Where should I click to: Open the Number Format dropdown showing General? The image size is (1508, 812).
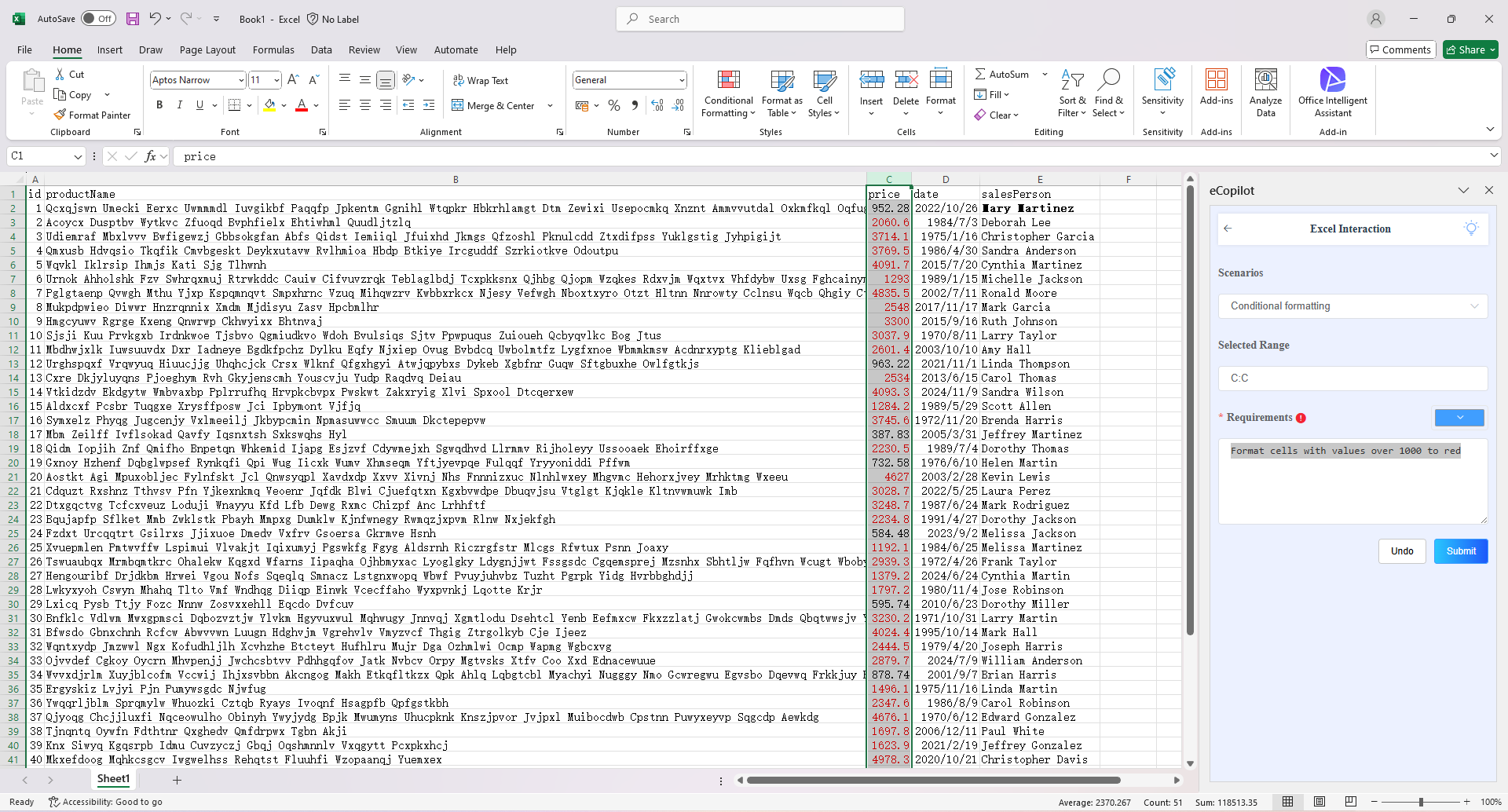tap(628, 79)
